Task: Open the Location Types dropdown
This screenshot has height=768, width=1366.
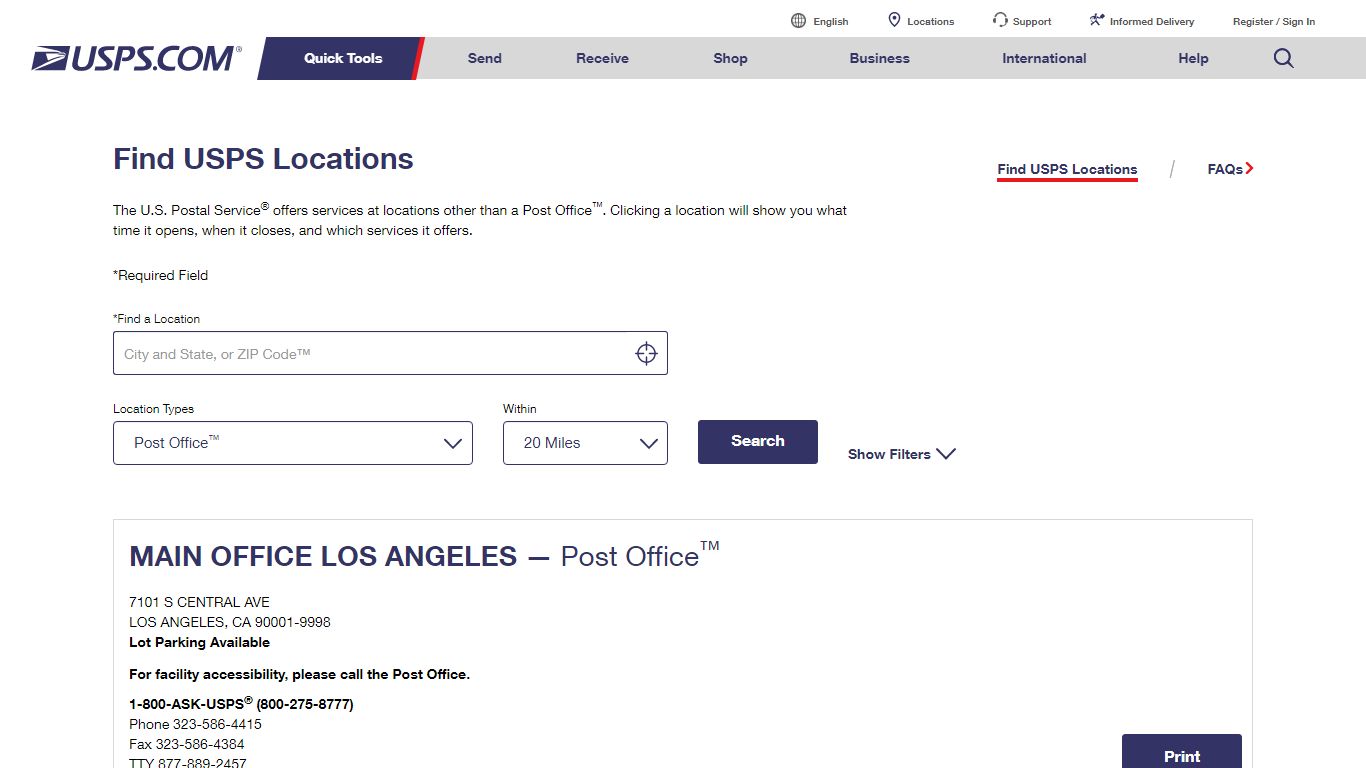Action: click(293, 443)
